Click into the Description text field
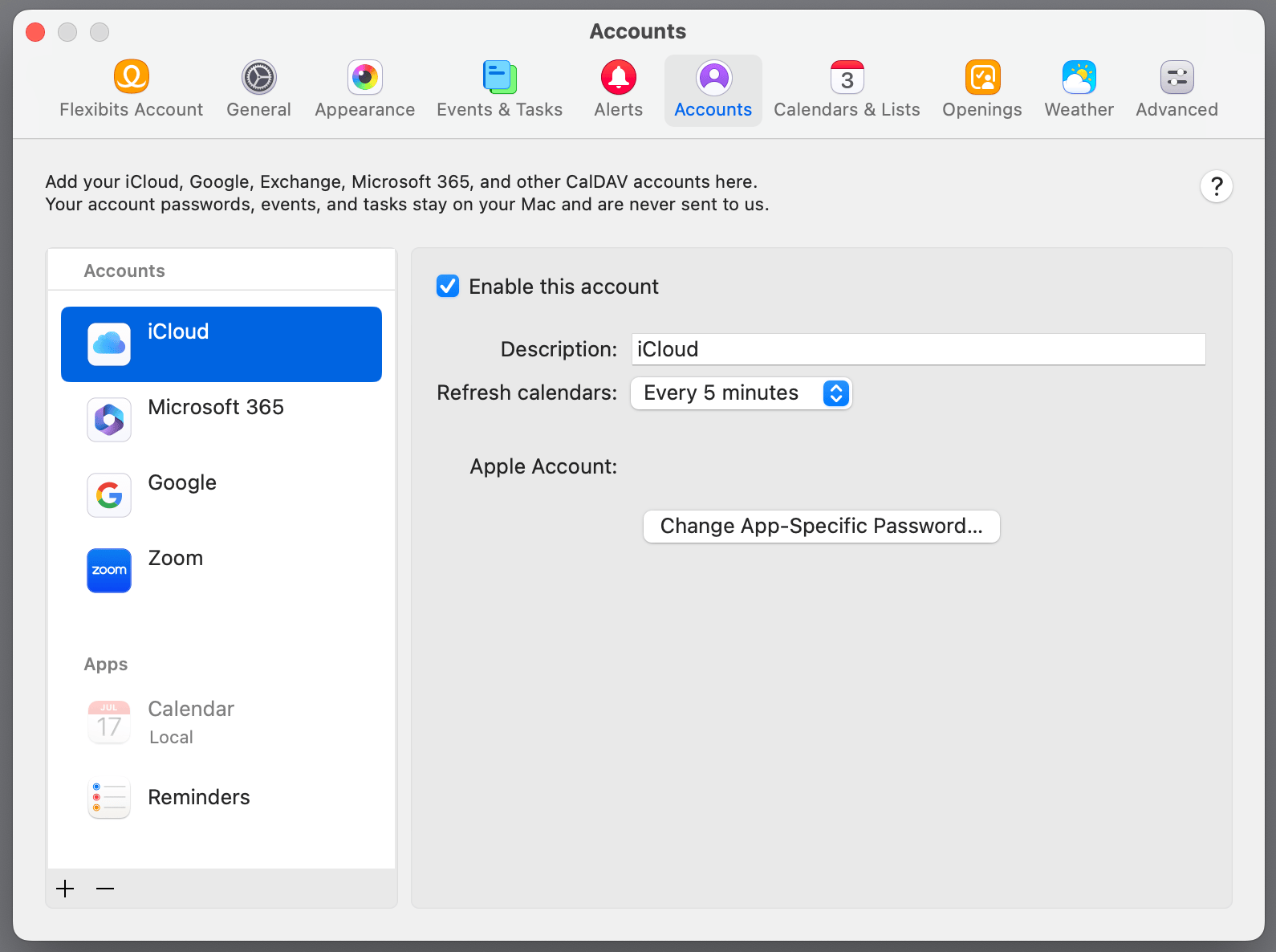This screenshot has height=952, width=1276. [x=919, y=349]
